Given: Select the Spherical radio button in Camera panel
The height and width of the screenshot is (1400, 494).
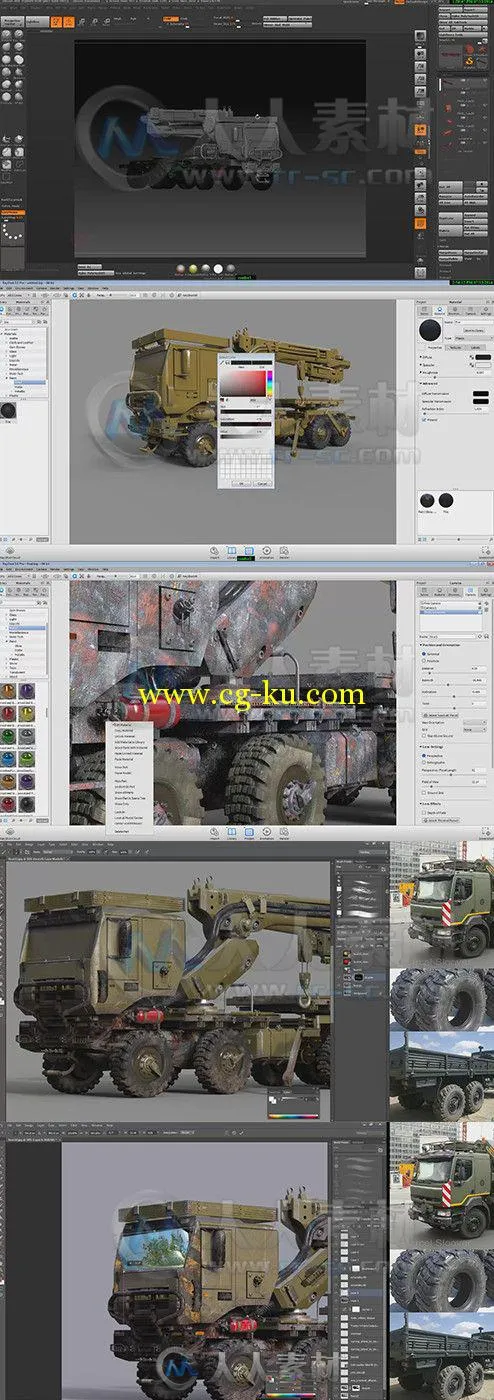Looking at the screenshot, I should (424, 654).
